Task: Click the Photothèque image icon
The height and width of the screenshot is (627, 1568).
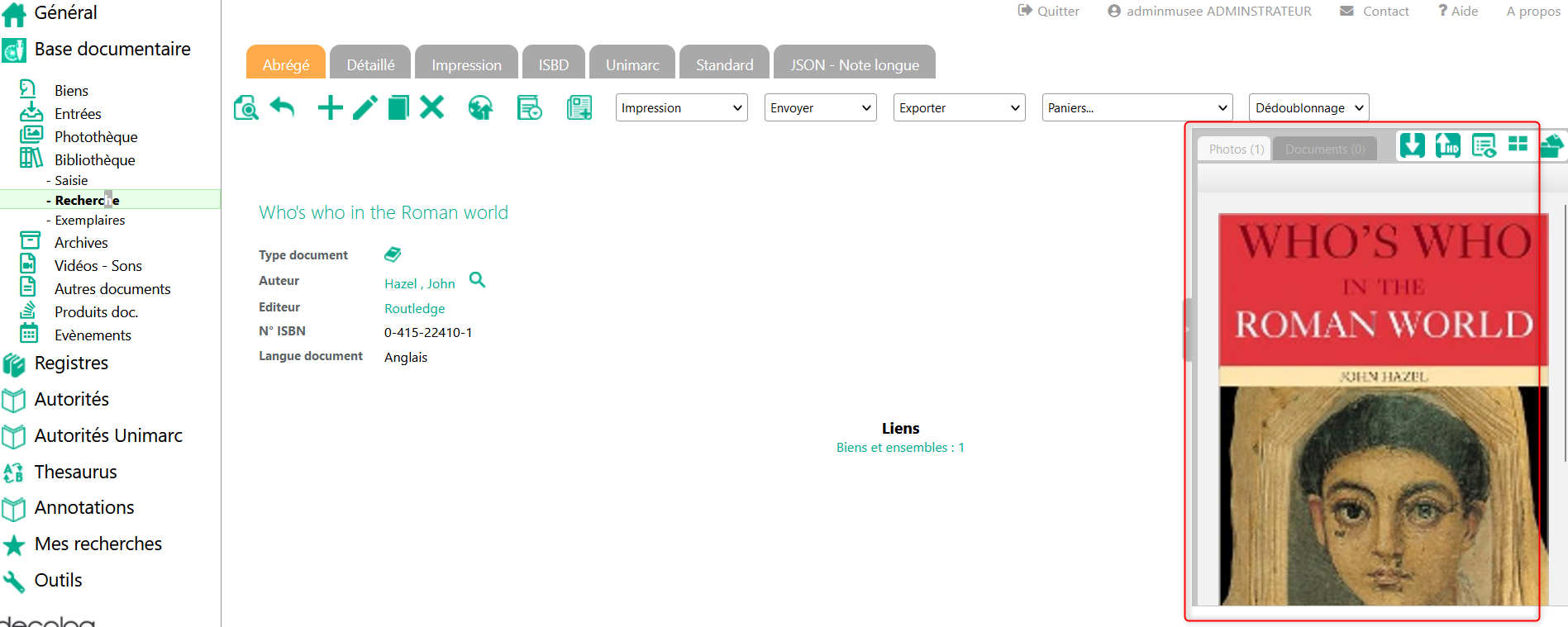Action: click(31, 134)
